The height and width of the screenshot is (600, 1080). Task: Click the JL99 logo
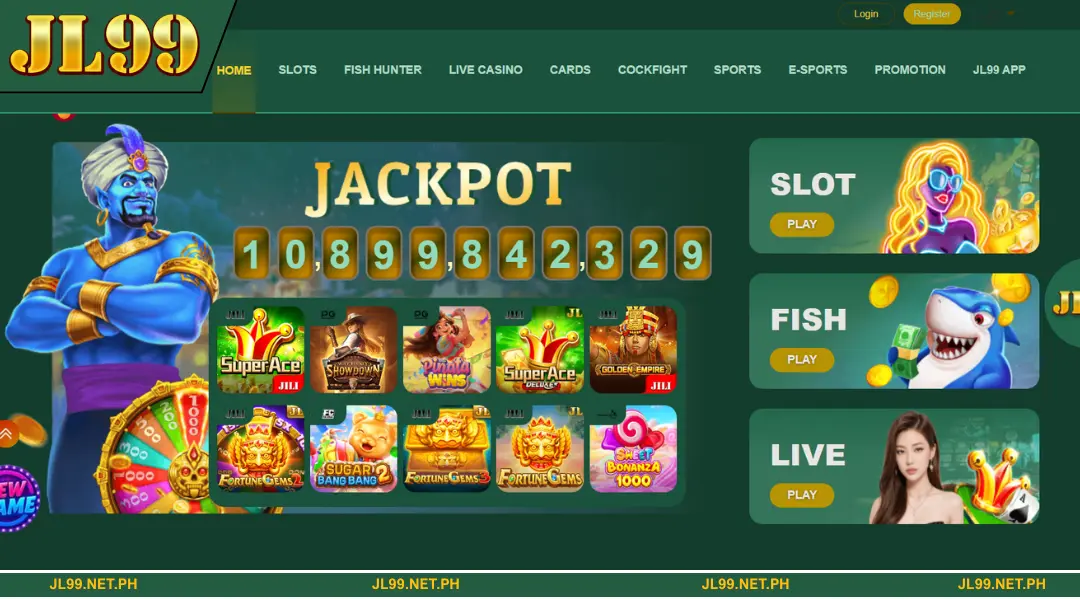(x=104, y=45)
